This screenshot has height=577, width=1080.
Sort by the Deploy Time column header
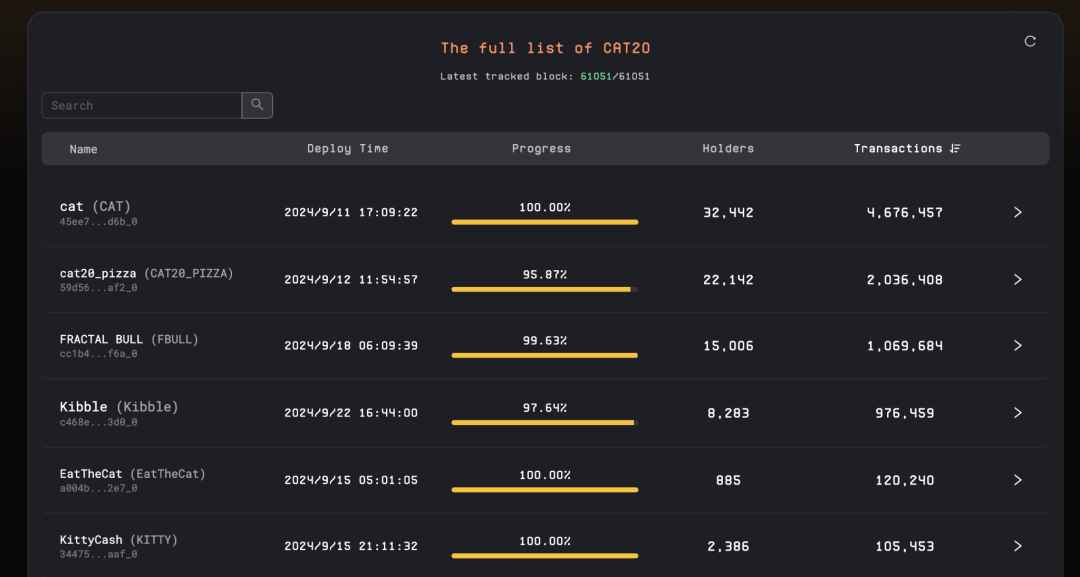348,149
